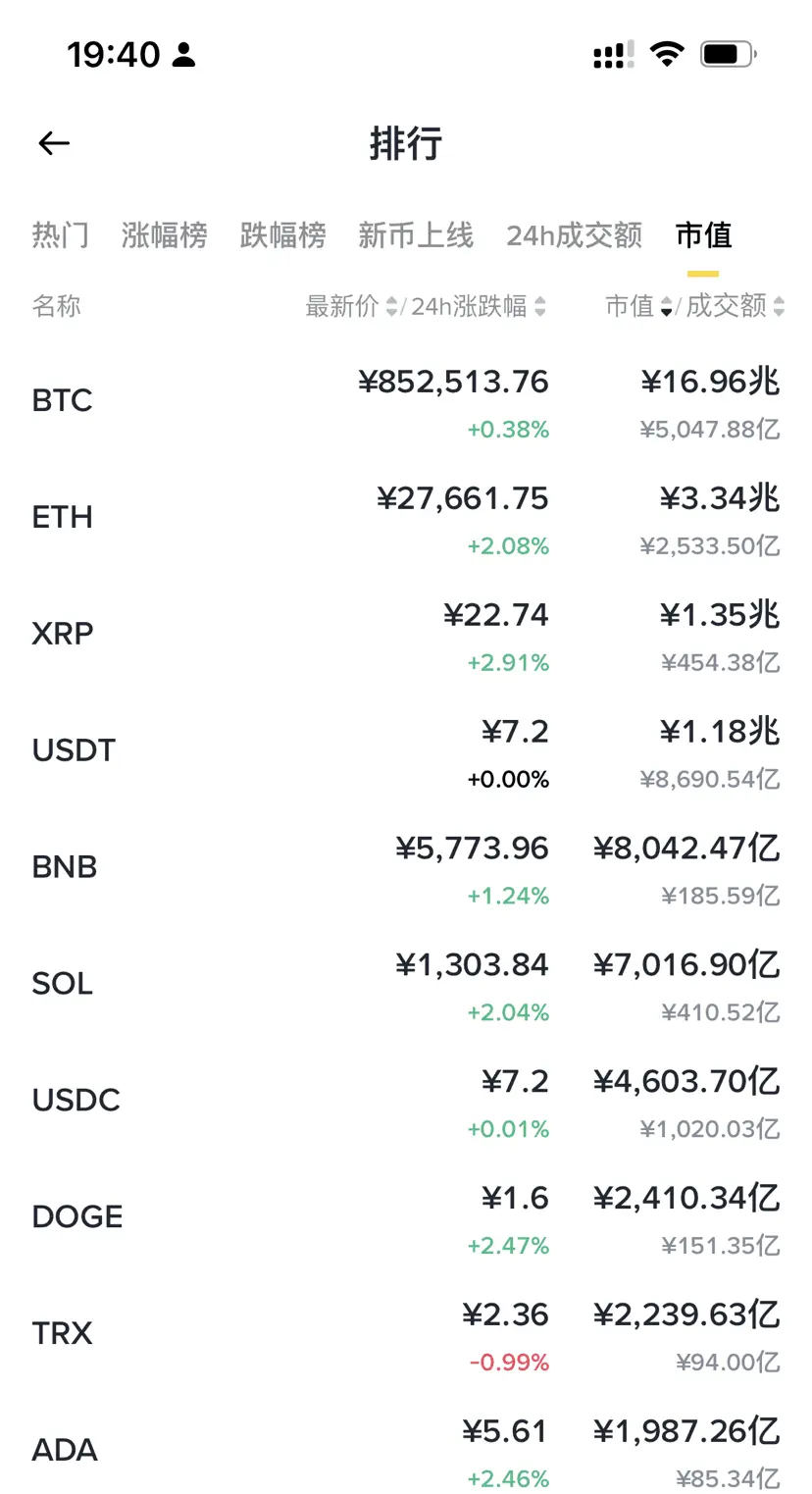Open the 跌幅榜 tab
The width and height of the screenshot is (812, 1494).
283,235
